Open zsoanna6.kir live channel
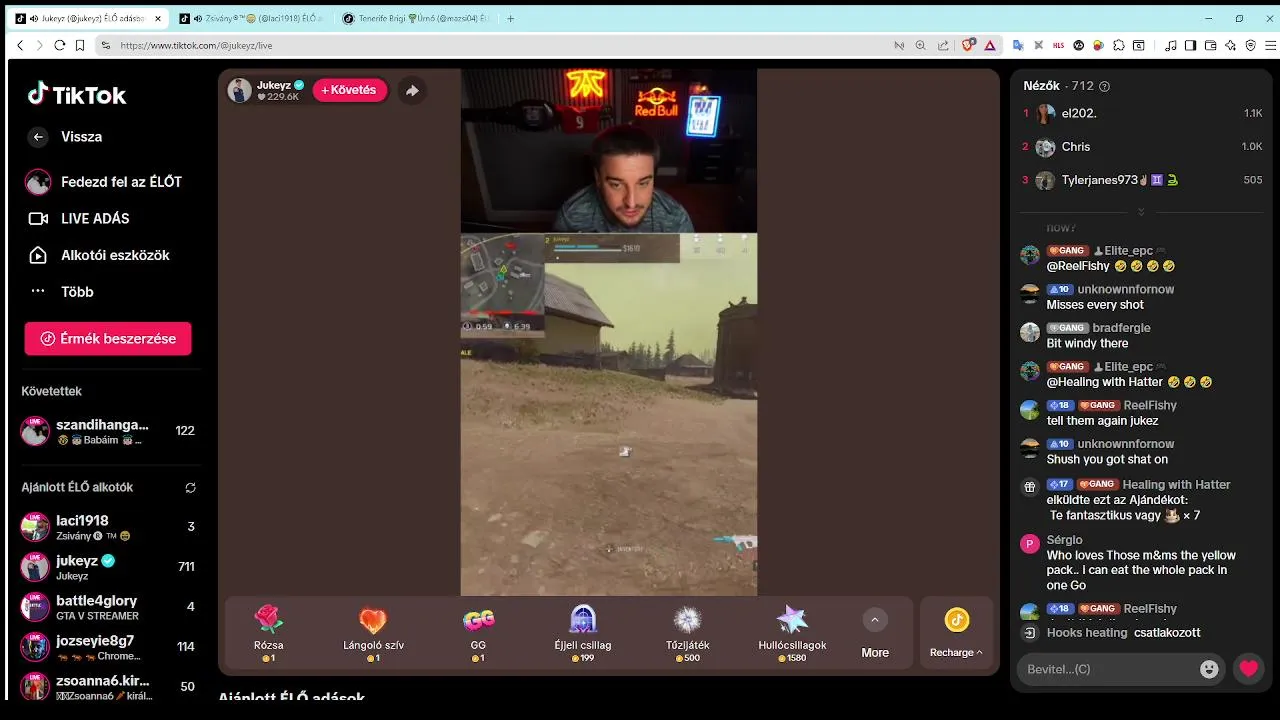 [108, 687]
